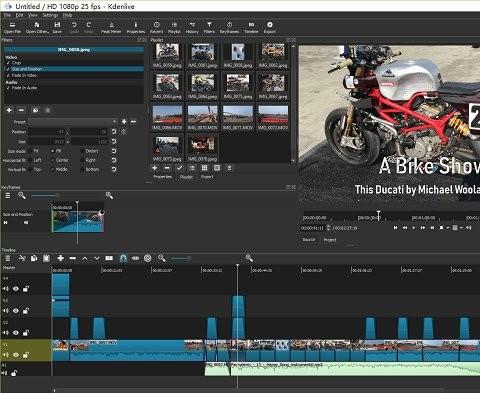Open the Settings menu
This screenshot has width=480, height=393.
tap(50, 15)
